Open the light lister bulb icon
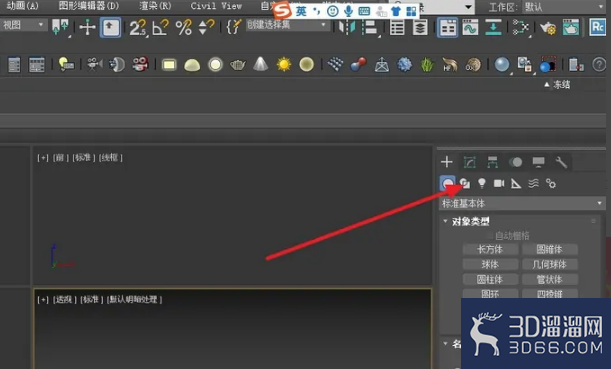611x369 pixels. [x=66, y=64]
